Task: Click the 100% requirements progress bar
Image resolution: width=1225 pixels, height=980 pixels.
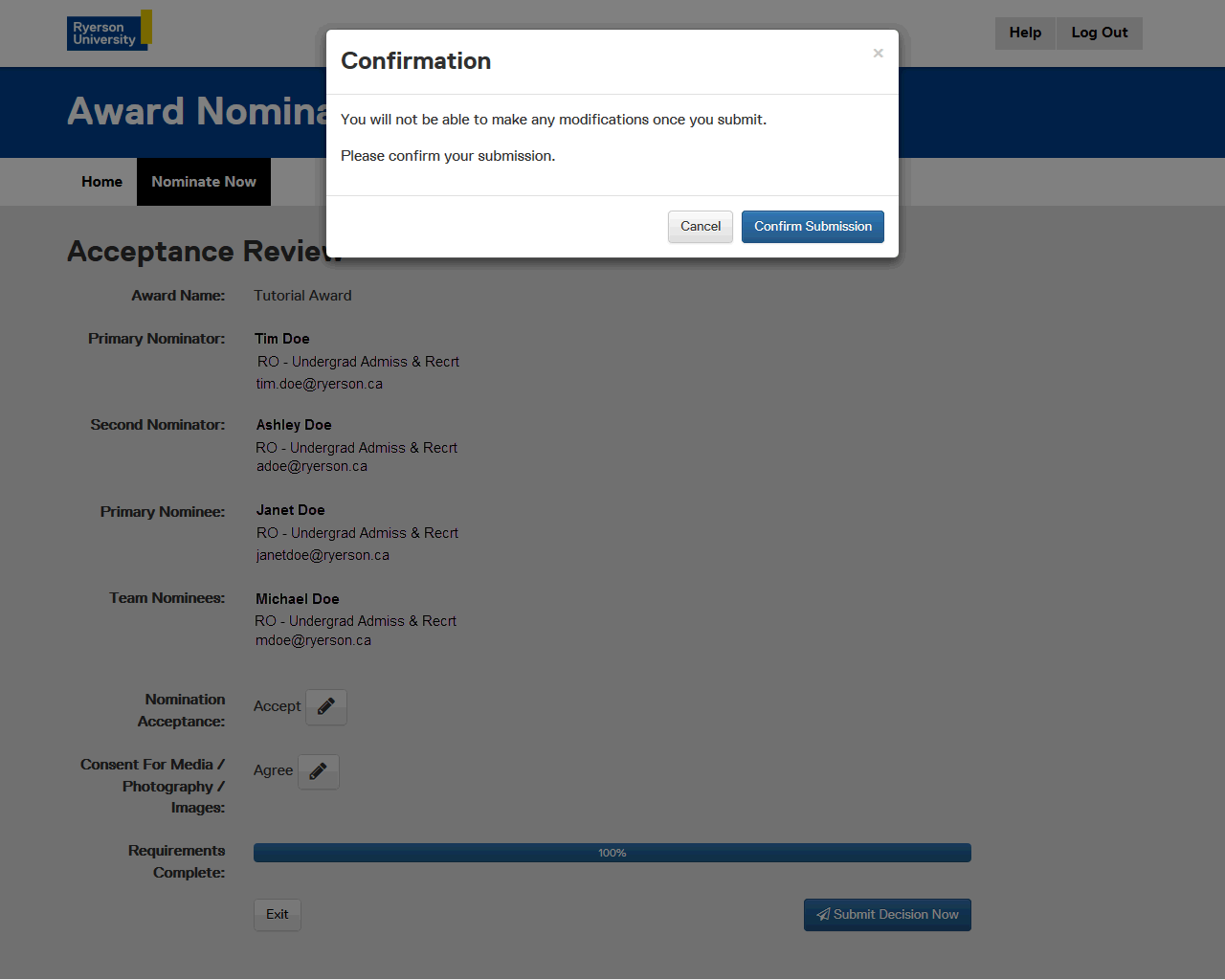Action: click(x=612, y=853)
